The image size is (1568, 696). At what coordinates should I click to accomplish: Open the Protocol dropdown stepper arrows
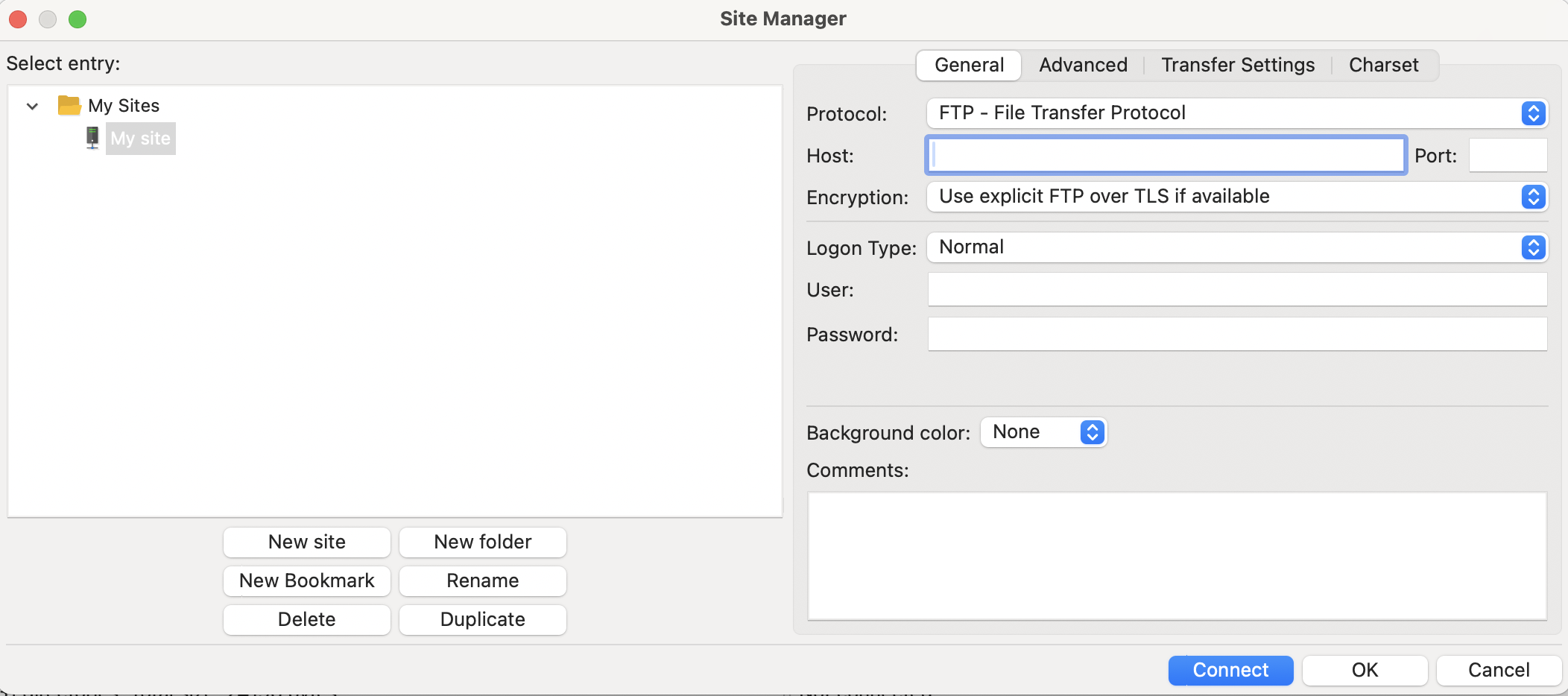tap(1533, 113)
